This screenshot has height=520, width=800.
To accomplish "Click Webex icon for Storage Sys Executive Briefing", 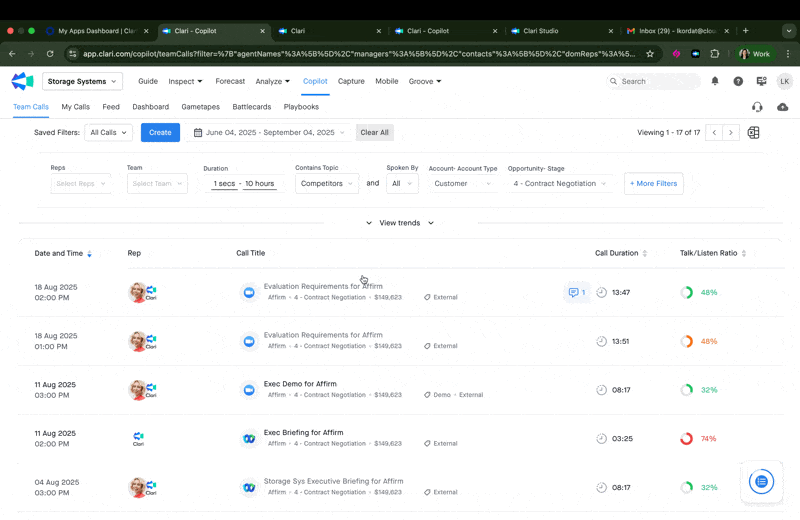I will [249, 487].
